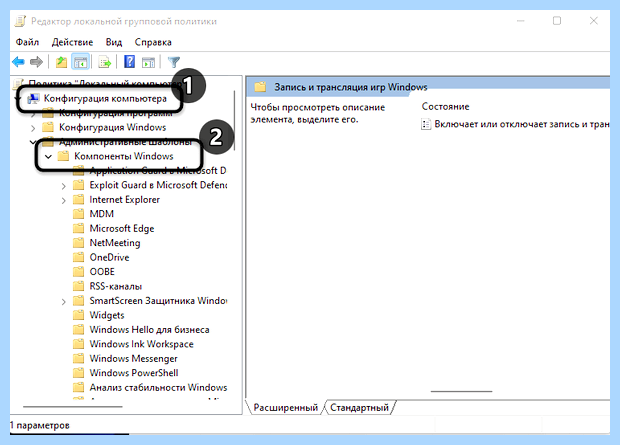Click the folder icon beside MDM
The height and width of the screenshot is (445, 620).
click(x=79, y=214)
